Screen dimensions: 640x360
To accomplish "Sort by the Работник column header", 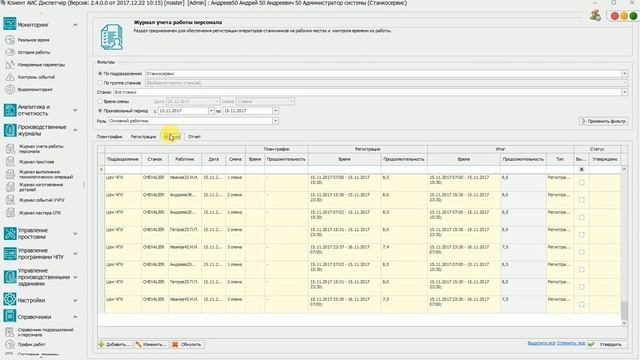I will (x=184, y=159).
